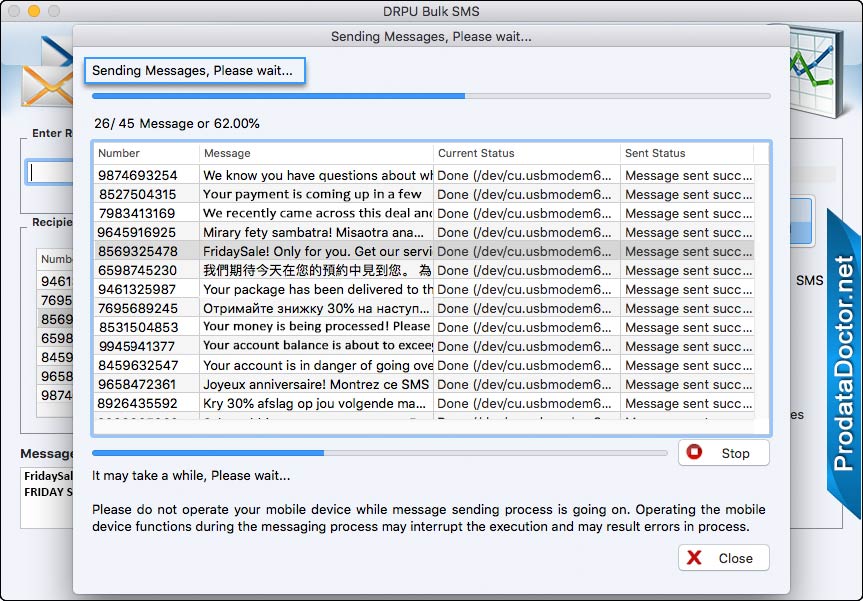Click the recipient number input field in the main window
Screen dimensions: 863x601
50,172
